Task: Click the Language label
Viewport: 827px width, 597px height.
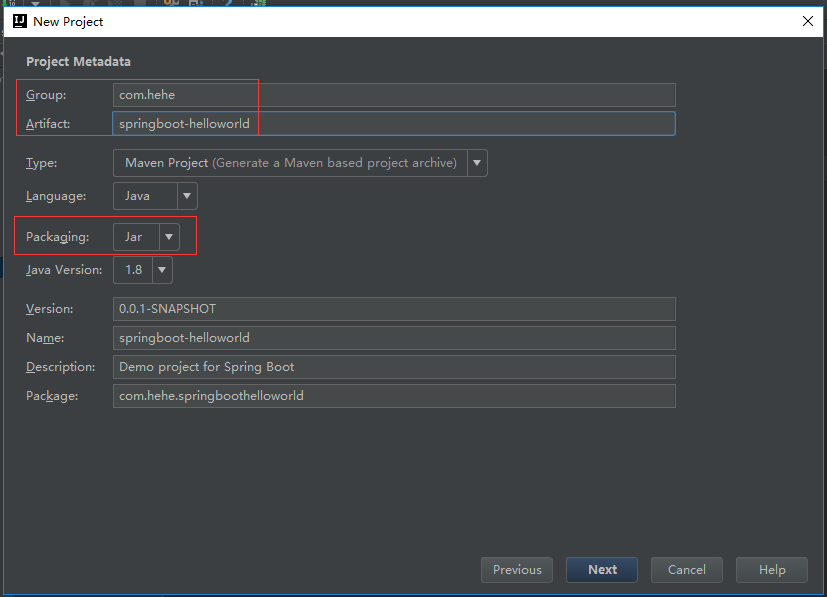Action: [x=56, y=196]
